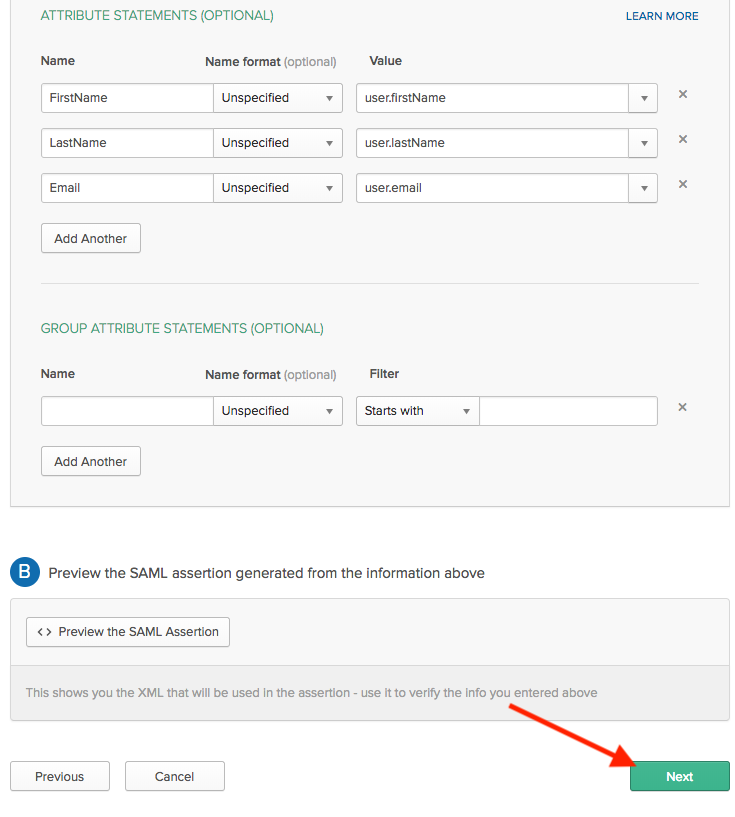Screen dimensions: 735x817
Task: Remove the LastName attribute row
Action: pyautogui.click(x=682, y=139)
